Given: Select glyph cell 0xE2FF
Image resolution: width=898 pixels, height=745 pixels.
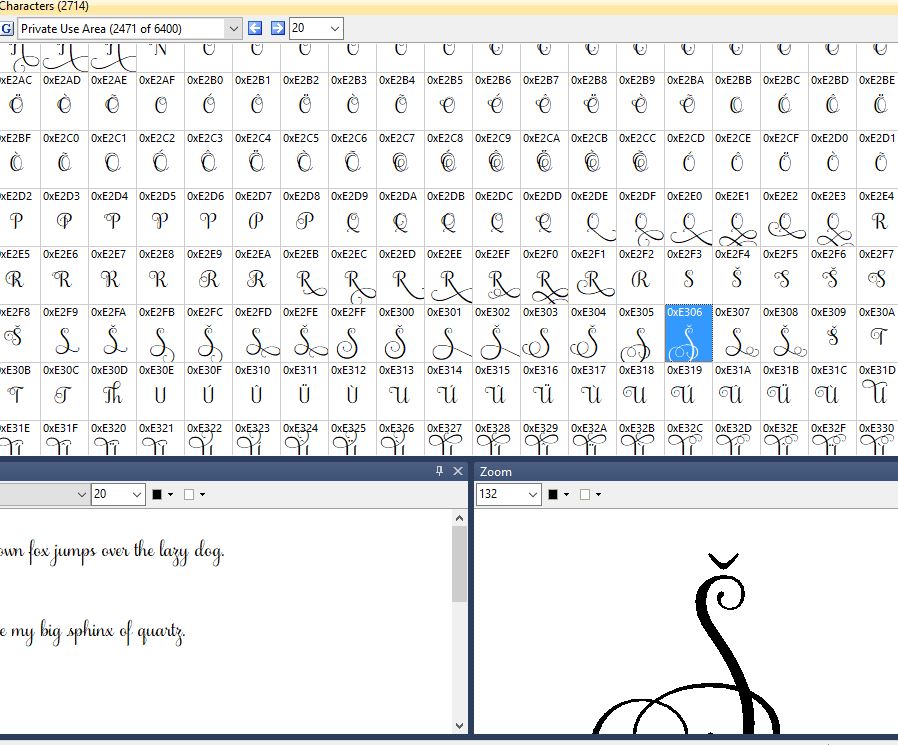Looking at the screenshot, I should pos(352,333).
